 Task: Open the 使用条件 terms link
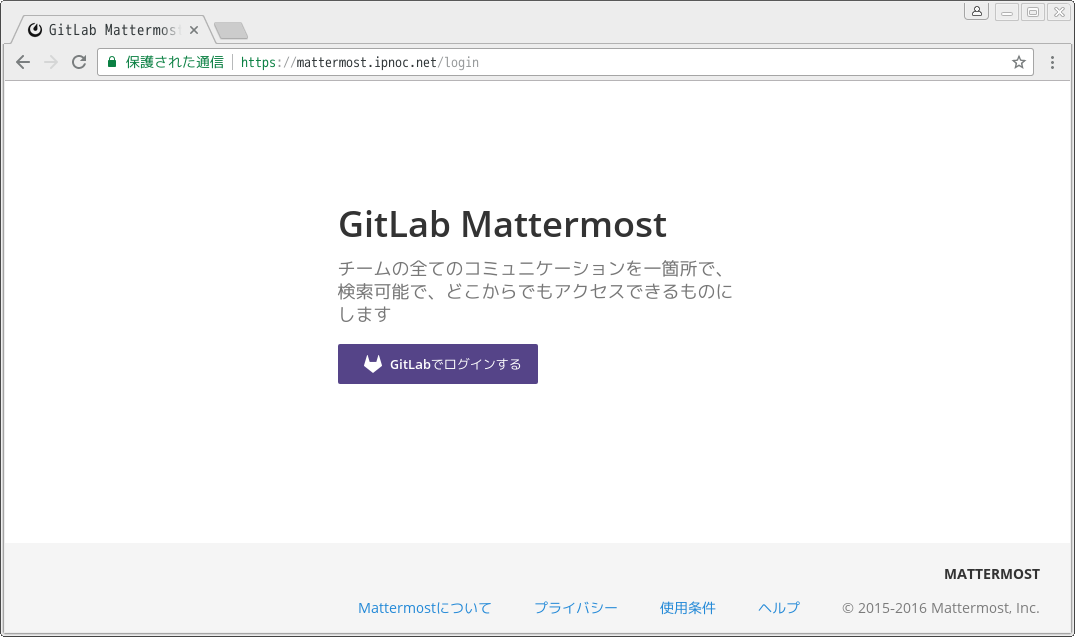point(687,607)
